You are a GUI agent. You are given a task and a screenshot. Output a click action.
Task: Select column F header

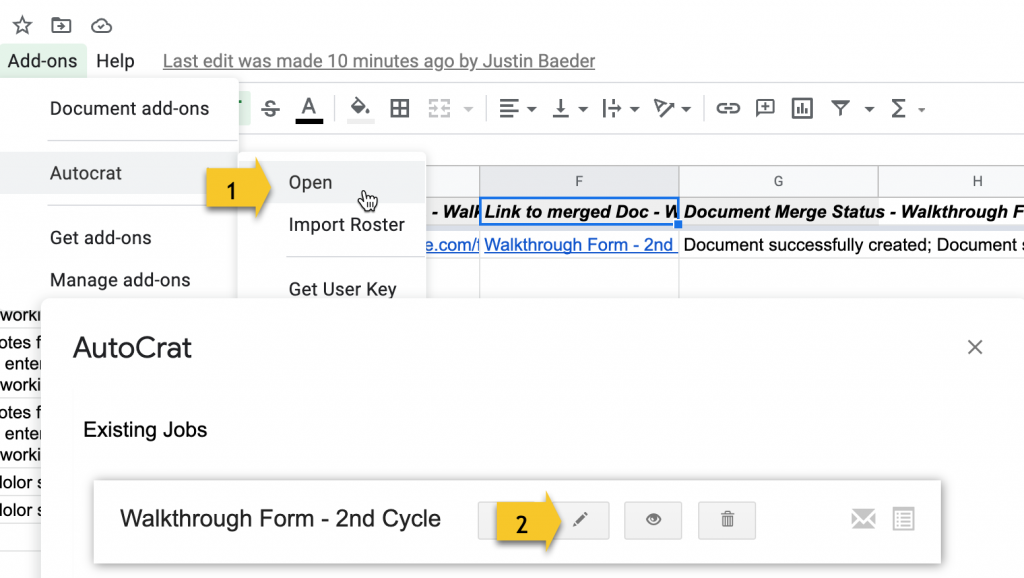[579, 181]
